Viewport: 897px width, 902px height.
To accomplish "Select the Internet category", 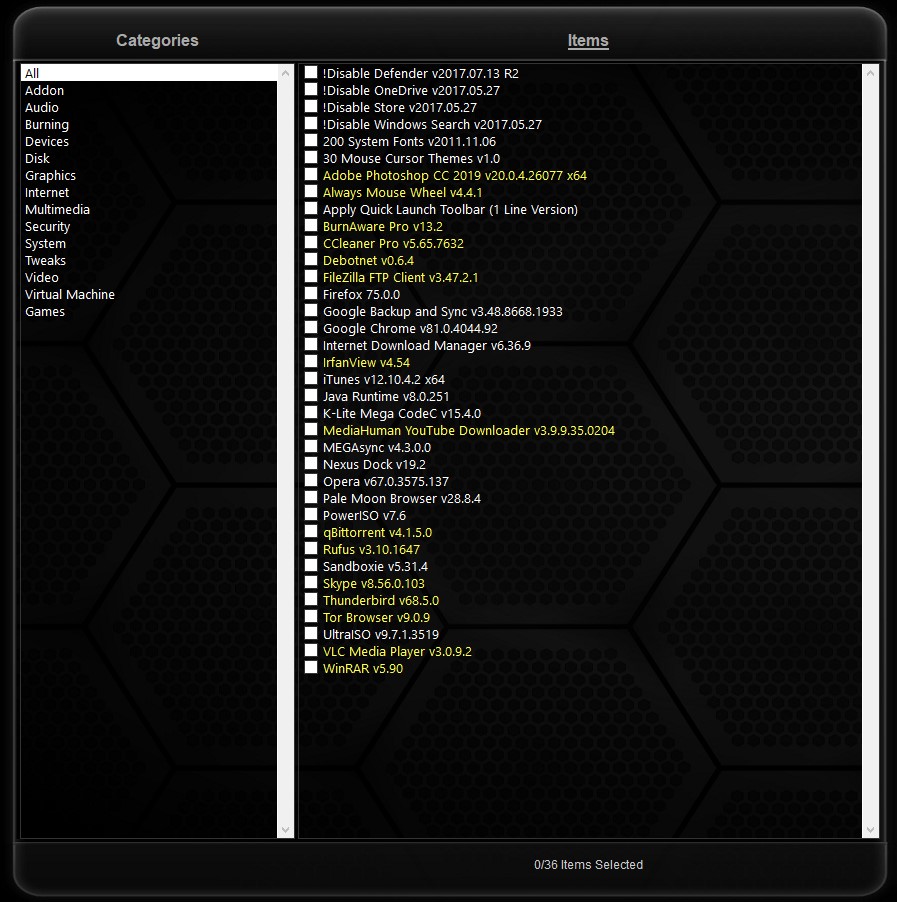I will click(149, 192).
